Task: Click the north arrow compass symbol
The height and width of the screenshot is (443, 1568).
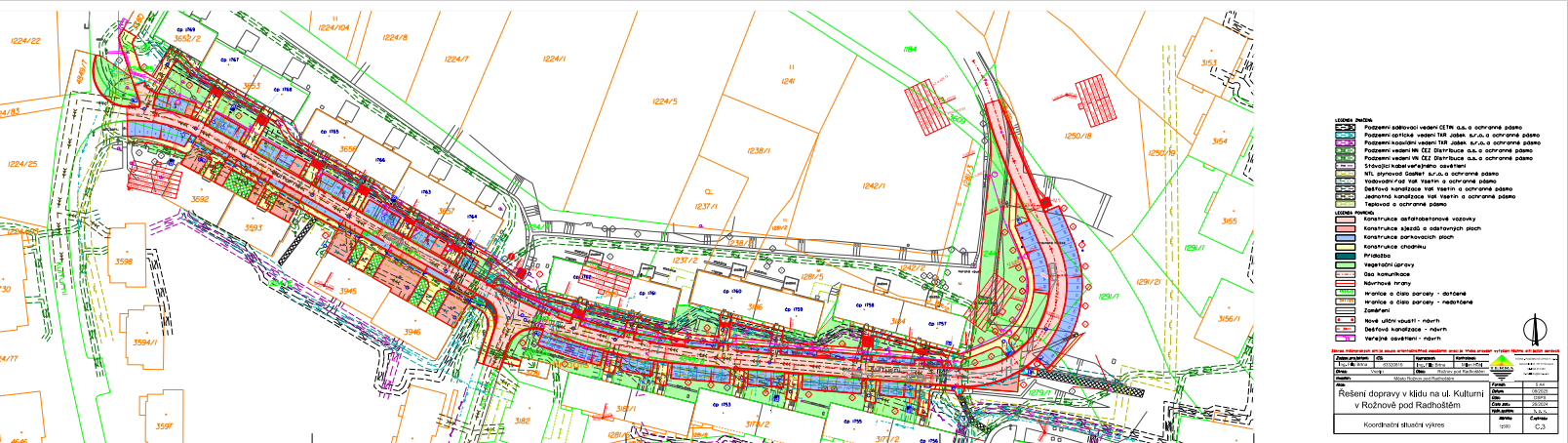Action: click(1534, 327)
